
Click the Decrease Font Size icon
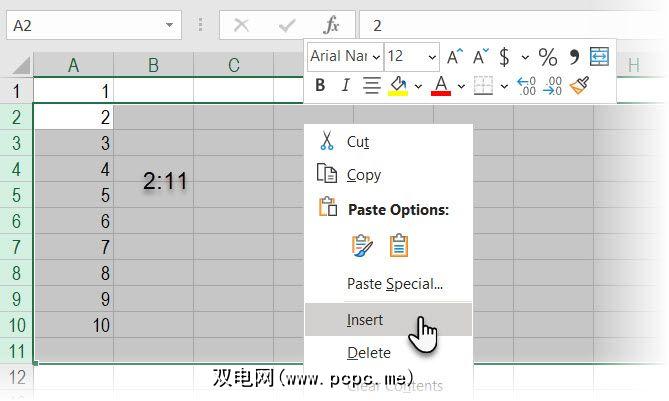pos(481,56)
